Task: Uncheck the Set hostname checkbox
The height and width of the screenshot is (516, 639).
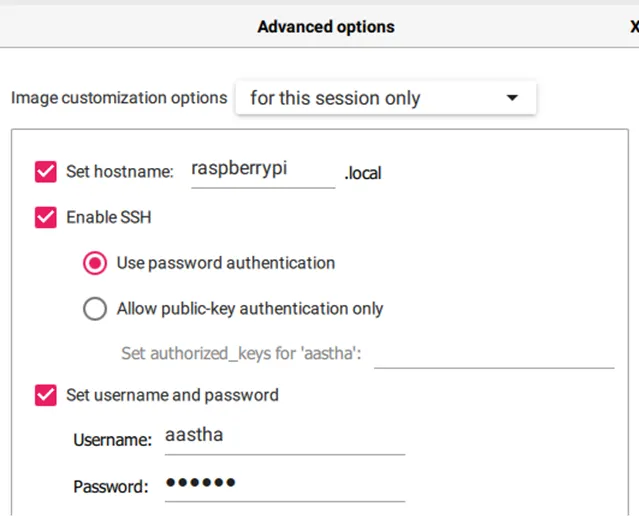Action: click(46, 171)
